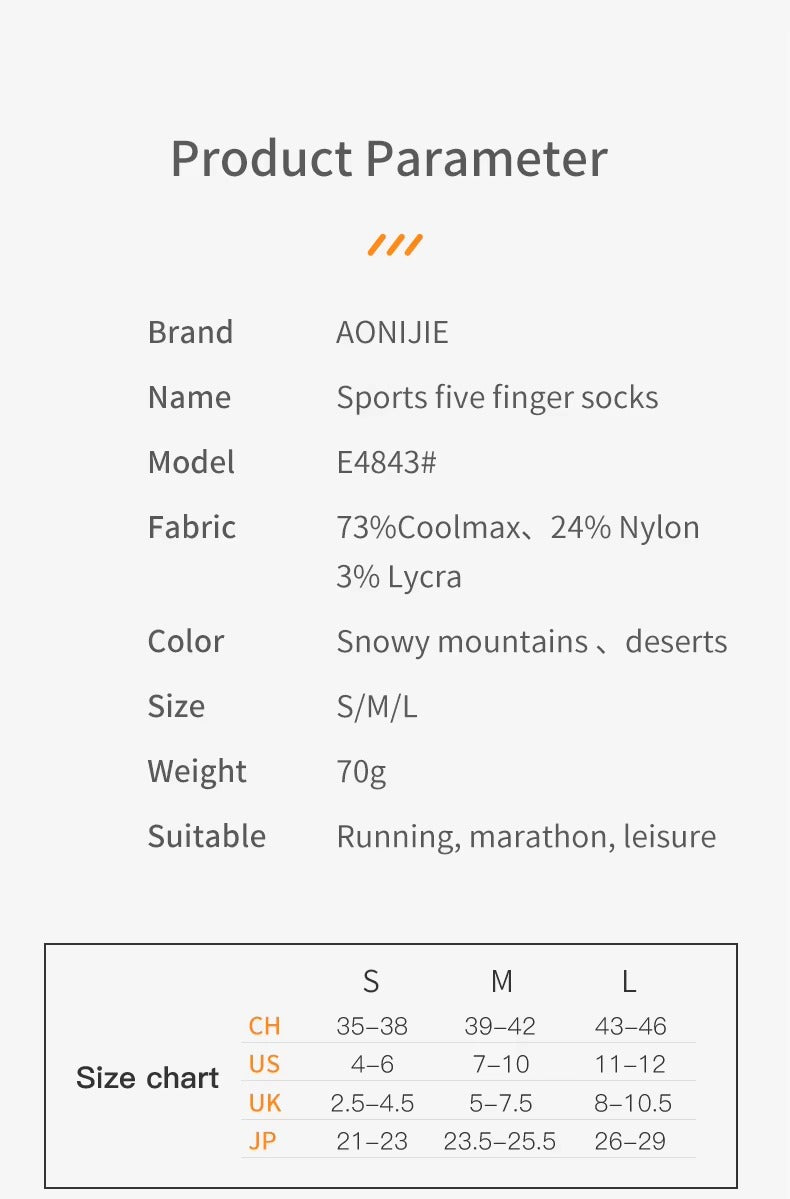The width and height of the screenshot is (790, 1199).
Task: Click the 73%Coolmax fabric text
Action: point(428,527)
